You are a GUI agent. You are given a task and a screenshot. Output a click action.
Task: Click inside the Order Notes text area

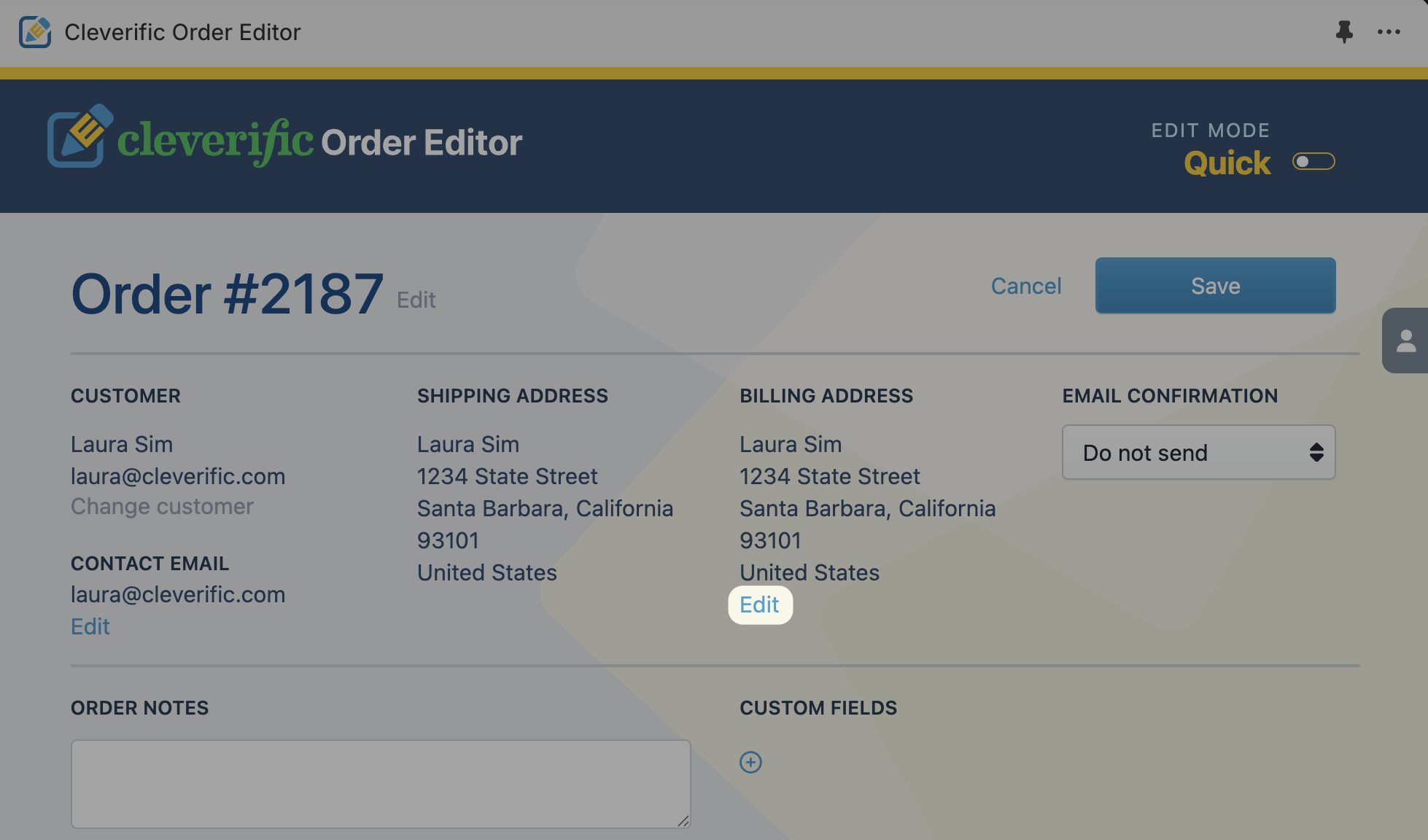(381, 784)
